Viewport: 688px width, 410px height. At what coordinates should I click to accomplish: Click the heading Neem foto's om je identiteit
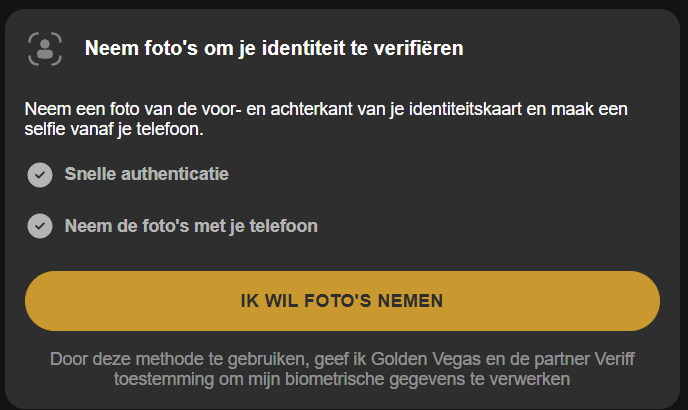click(273, 48)
